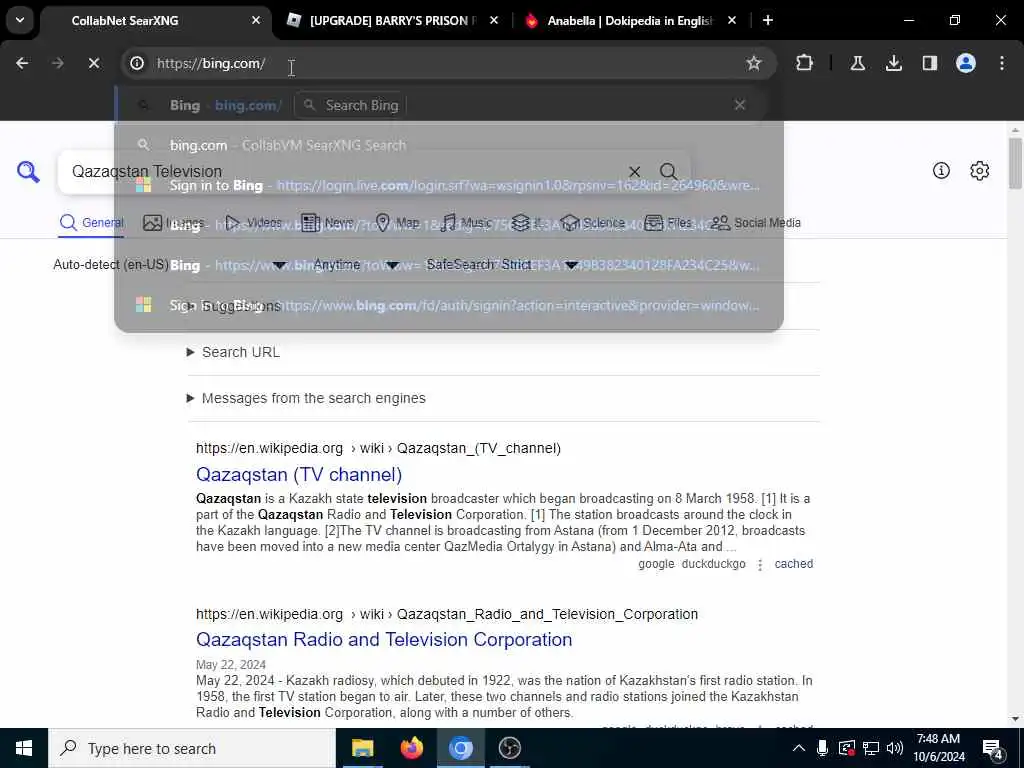Switch to the BARRY'S PRISON tab
Image resolution: width=1024 pixels, height=768 pixels.
(x=392, y=20)
